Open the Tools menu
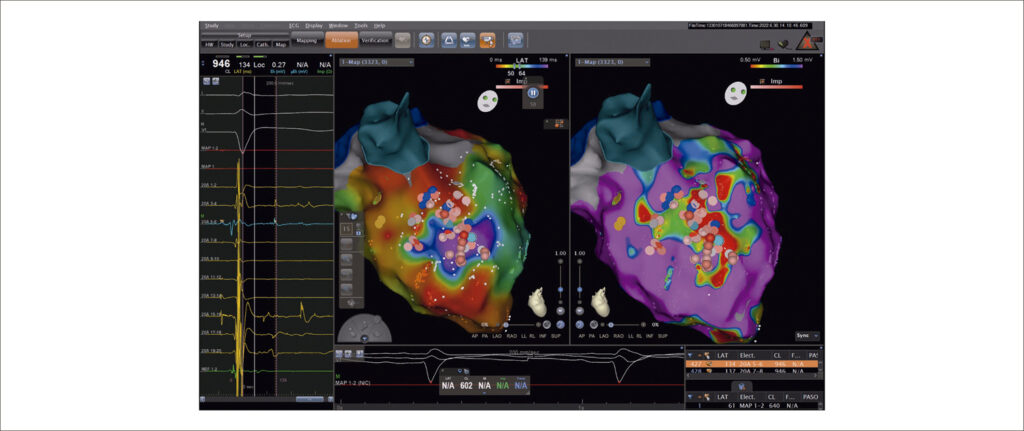 (x=361, y=25)
